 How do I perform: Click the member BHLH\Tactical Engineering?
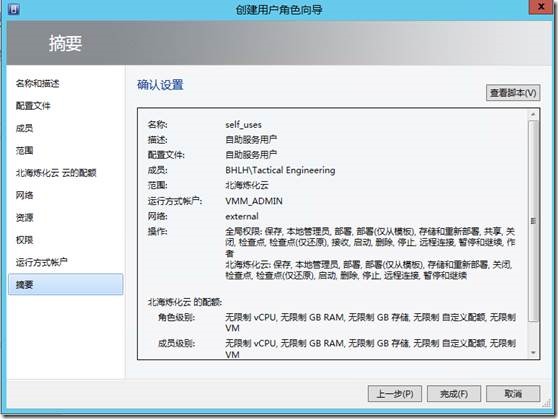(280, 170)
